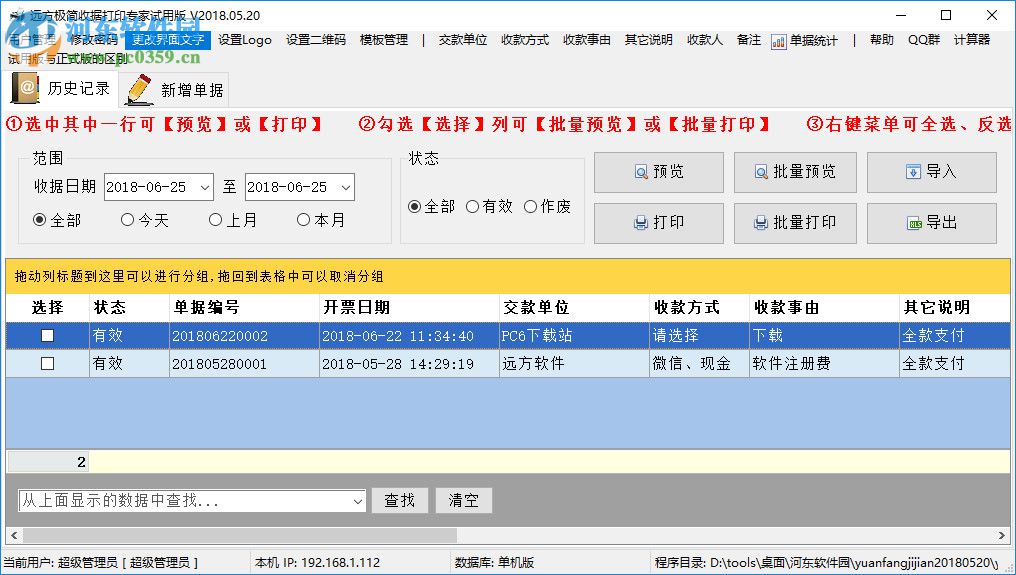Screen dimensions: 1016x575
Task: Open the QQ群 menu item
Action: [924, 40]
